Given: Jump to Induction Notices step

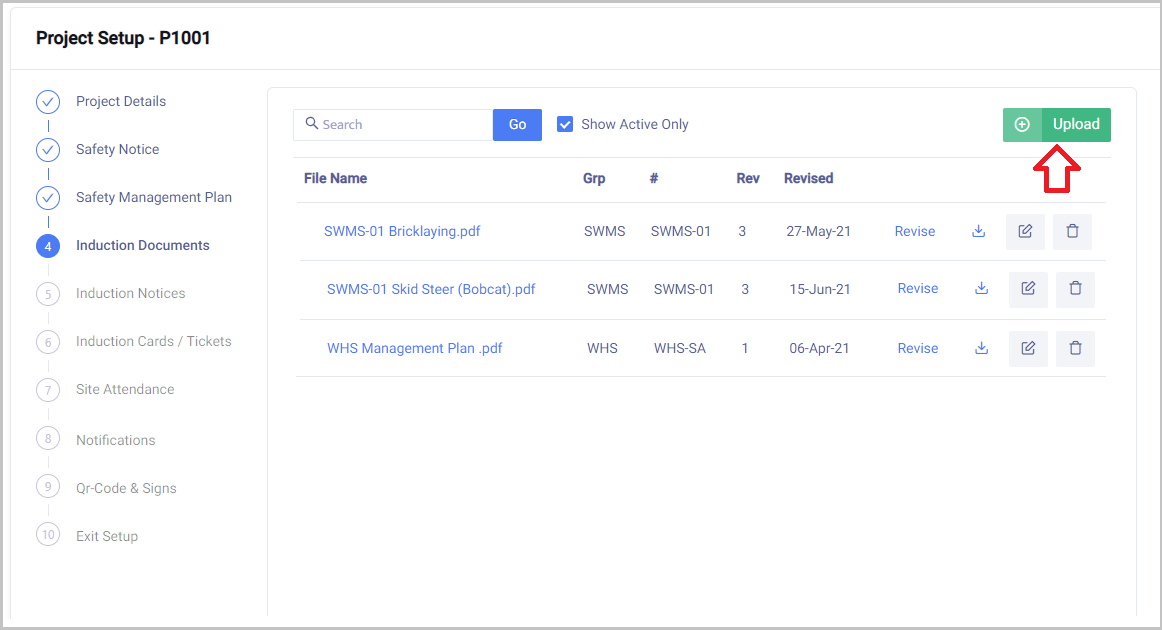Looking at the screenshot, I should tap(130, 293).
